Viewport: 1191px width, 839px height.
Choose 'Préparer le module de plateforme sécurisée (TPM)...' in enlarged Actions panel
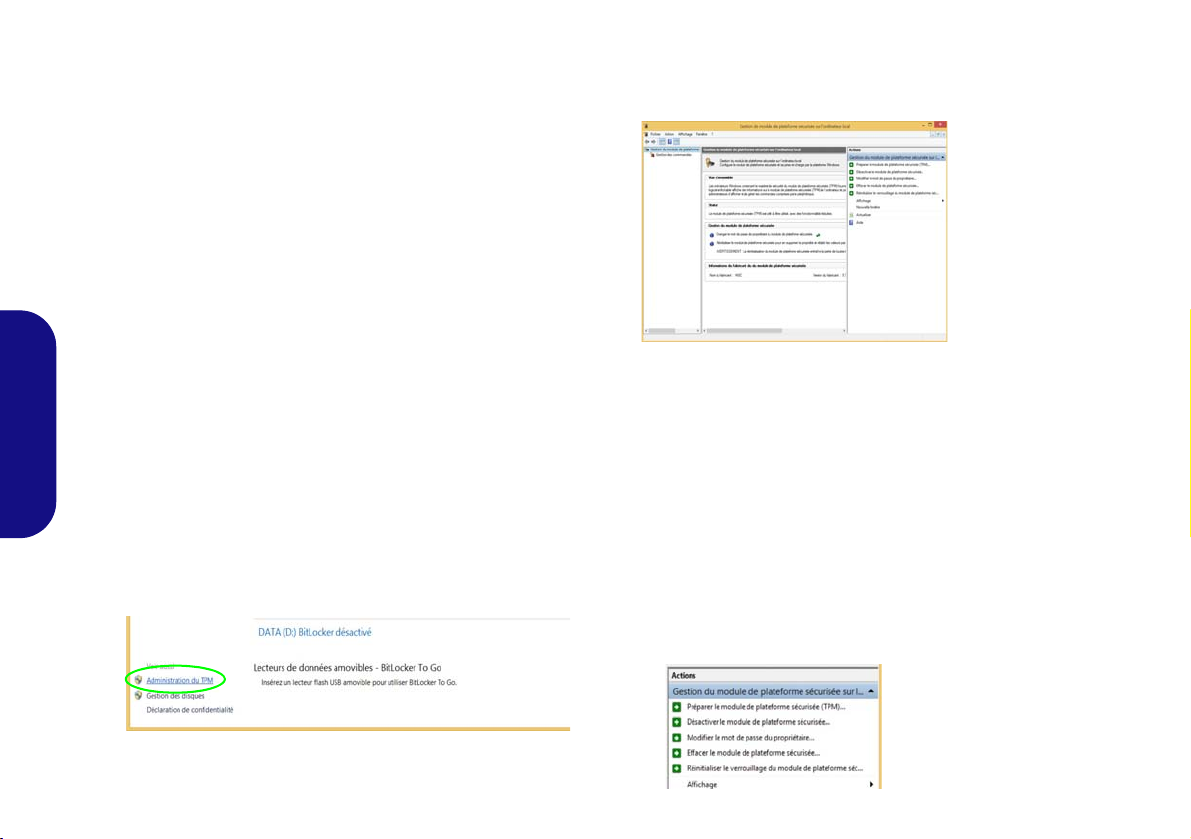766,707
